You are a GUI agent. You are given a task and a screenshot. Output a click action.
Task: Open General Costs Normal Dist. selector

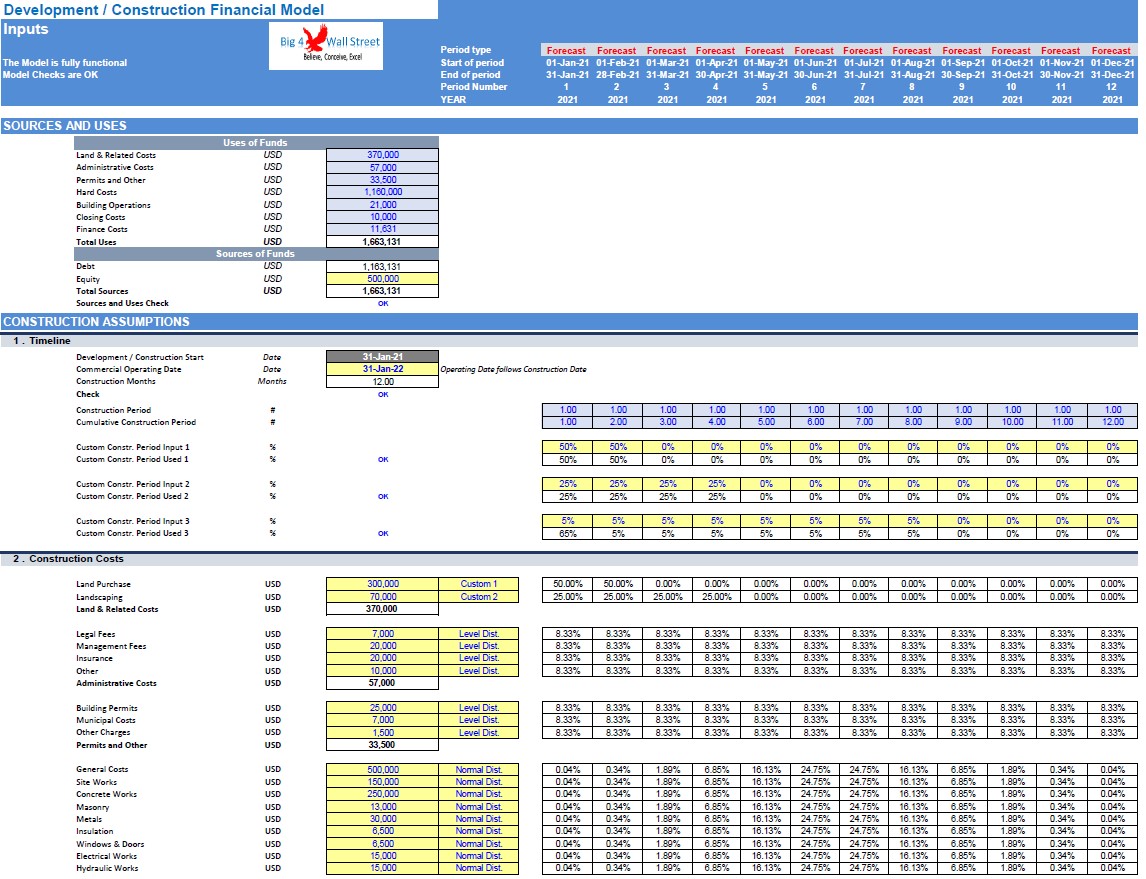[x=479, y=769]
